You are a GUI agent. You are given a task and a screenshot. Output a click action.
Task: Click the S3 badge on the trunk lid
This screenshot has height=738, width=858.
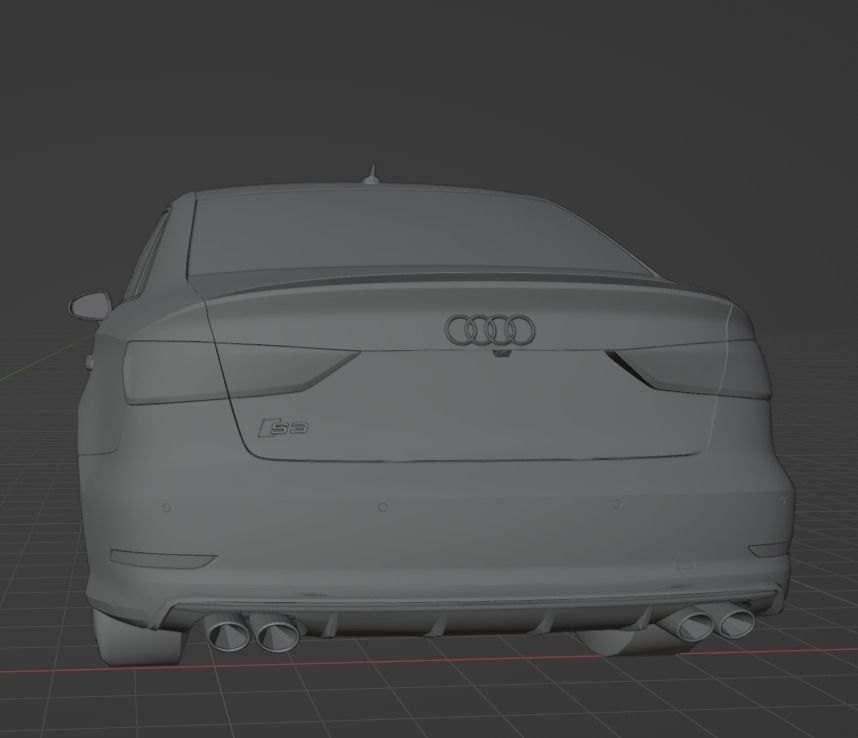(283, 428)
